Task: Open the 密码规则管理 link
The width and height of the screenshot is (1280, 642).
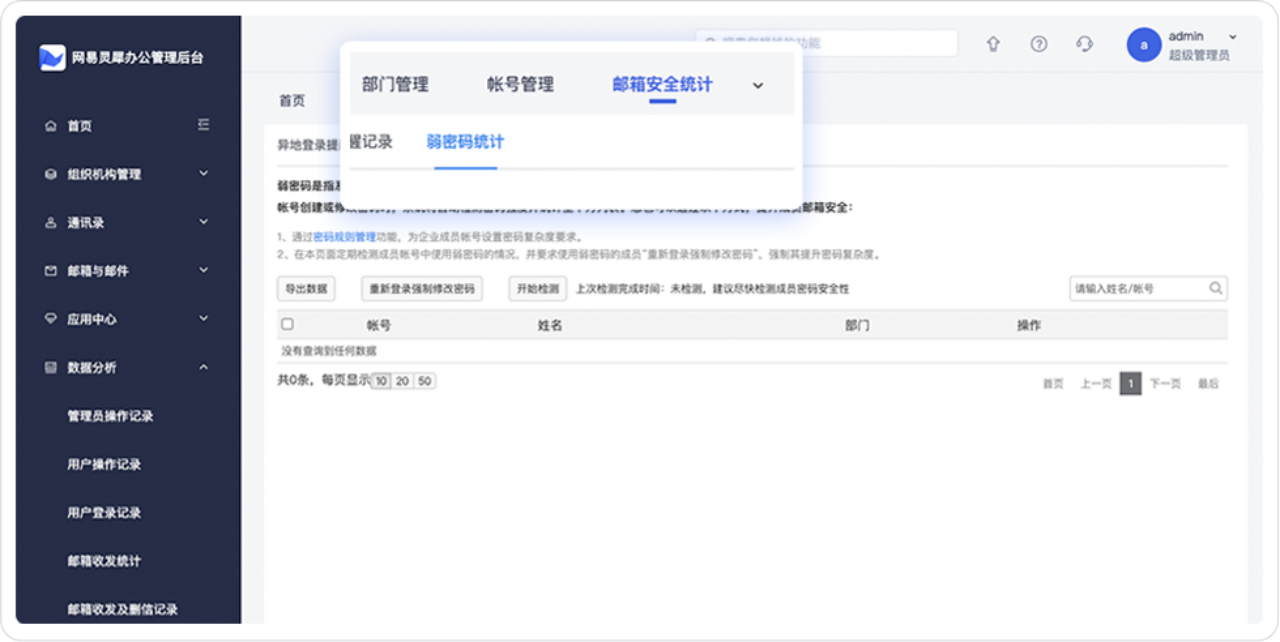Action: pyautogui.click(x=344, y=237)
